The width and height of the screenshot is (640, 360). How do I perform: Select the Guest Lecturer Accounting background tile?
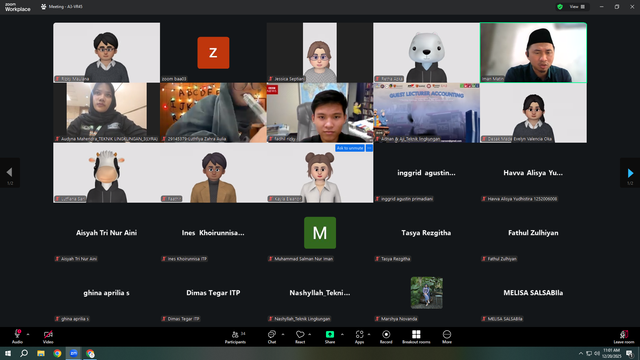click(426, 113)
